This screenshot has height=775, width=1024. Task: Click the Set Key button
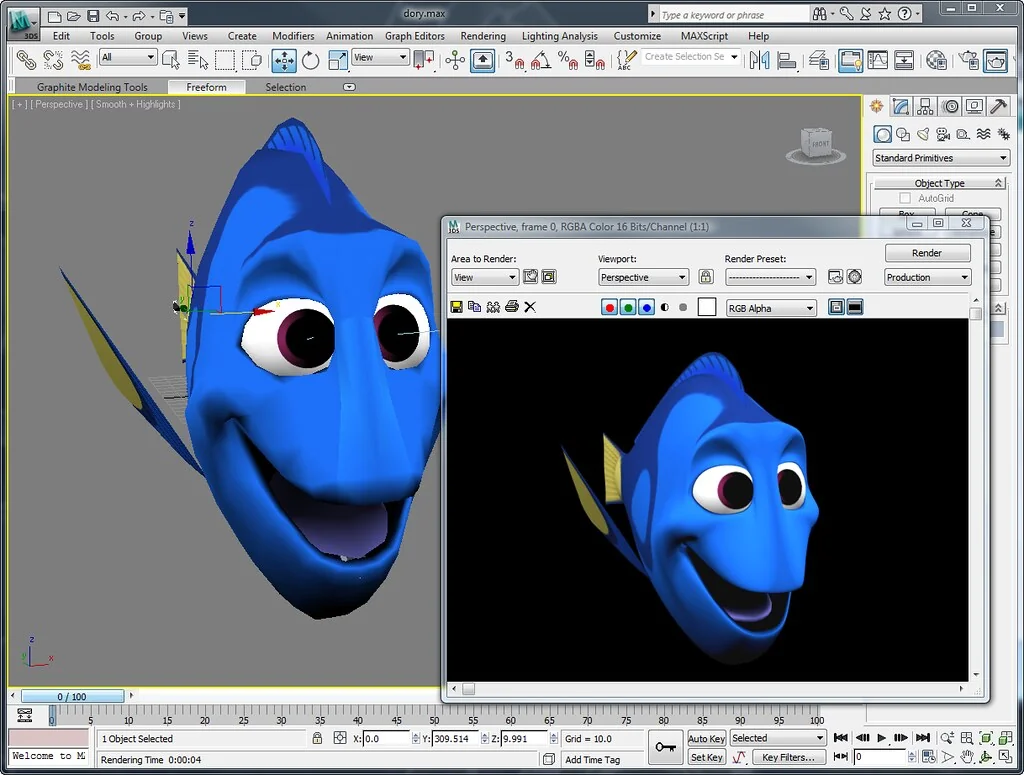[x=707, y=757]
